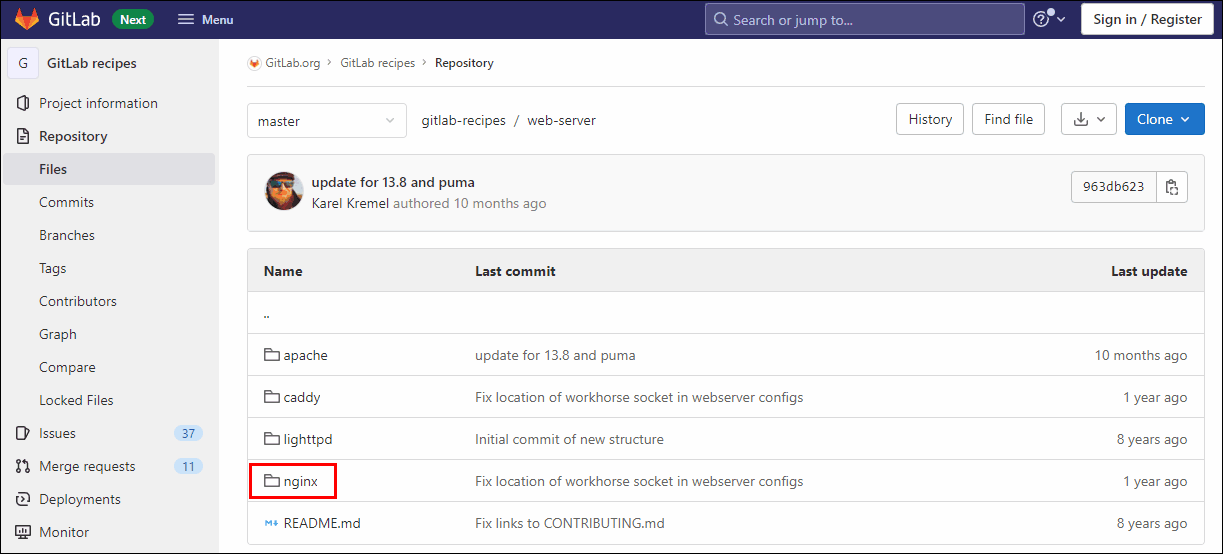Open Deployments in the sidebar
Viewport: 1223px width, 554px height.
80,499
